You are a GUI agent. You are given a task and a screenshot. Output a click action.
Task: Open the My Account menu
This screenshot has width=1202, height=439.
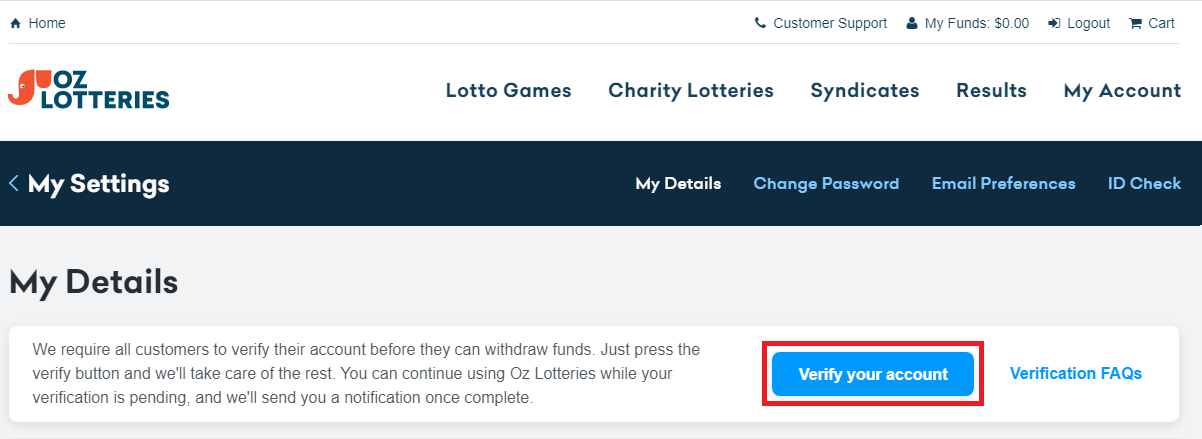(1122, 90)
